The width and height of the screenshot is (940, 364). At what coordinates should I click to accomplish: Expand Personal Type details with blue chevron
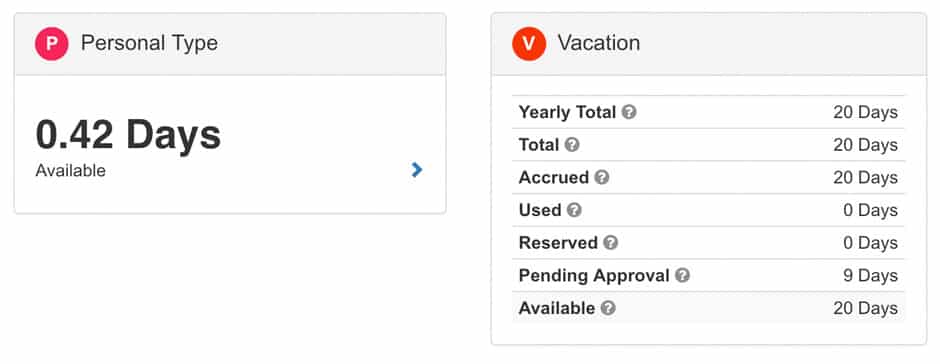pyautogui.click(x=417, y=170)
